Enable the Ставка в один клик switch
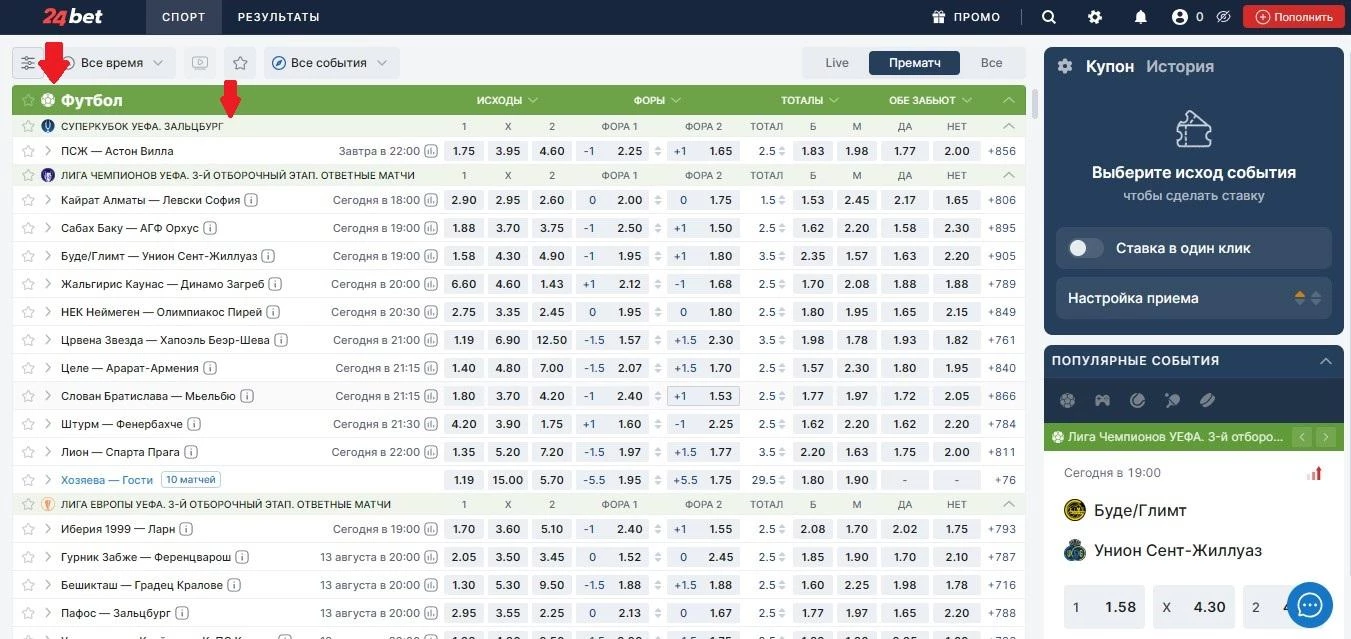The height and width of the screenshot is (639, 1351). [x=1085, y=248]
